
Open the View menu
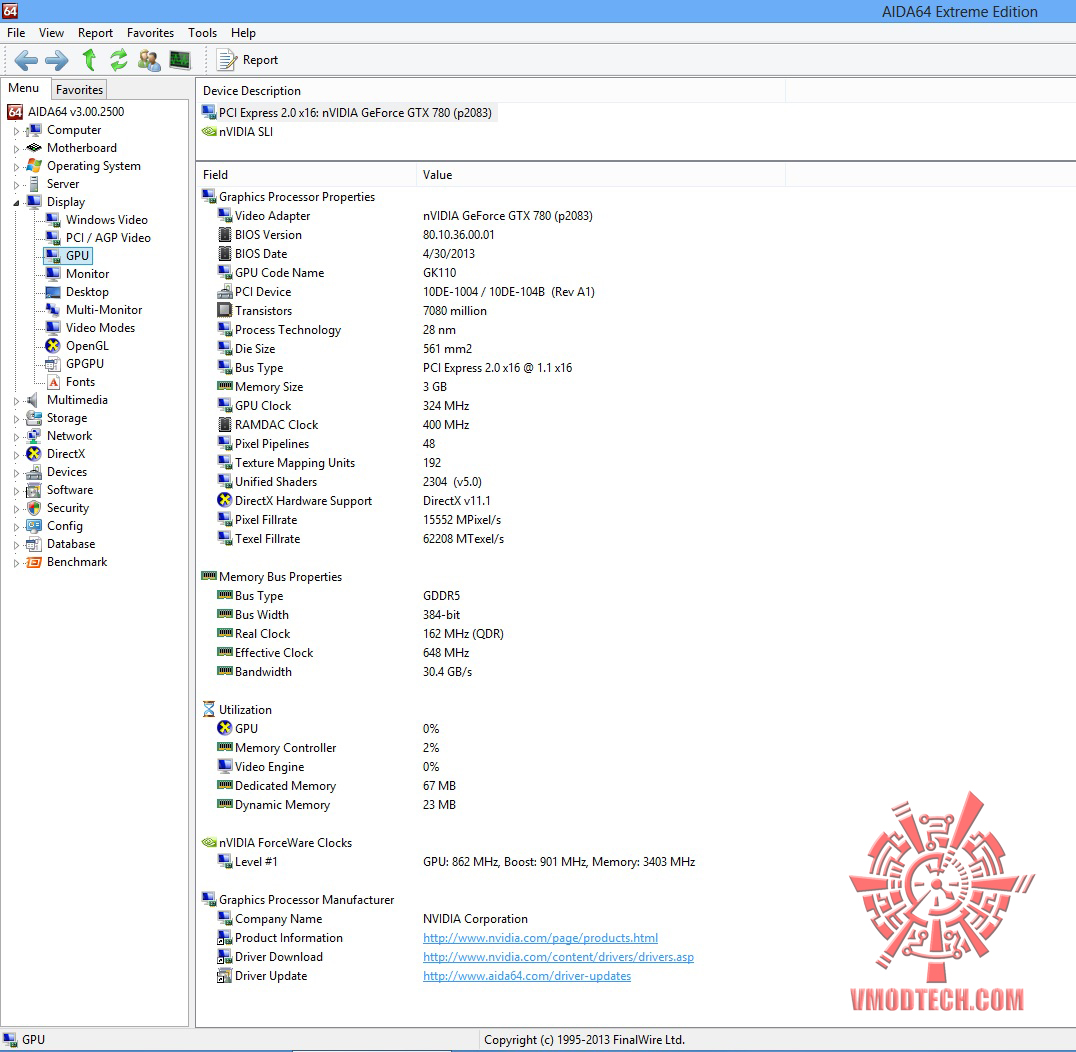[51, 33]
